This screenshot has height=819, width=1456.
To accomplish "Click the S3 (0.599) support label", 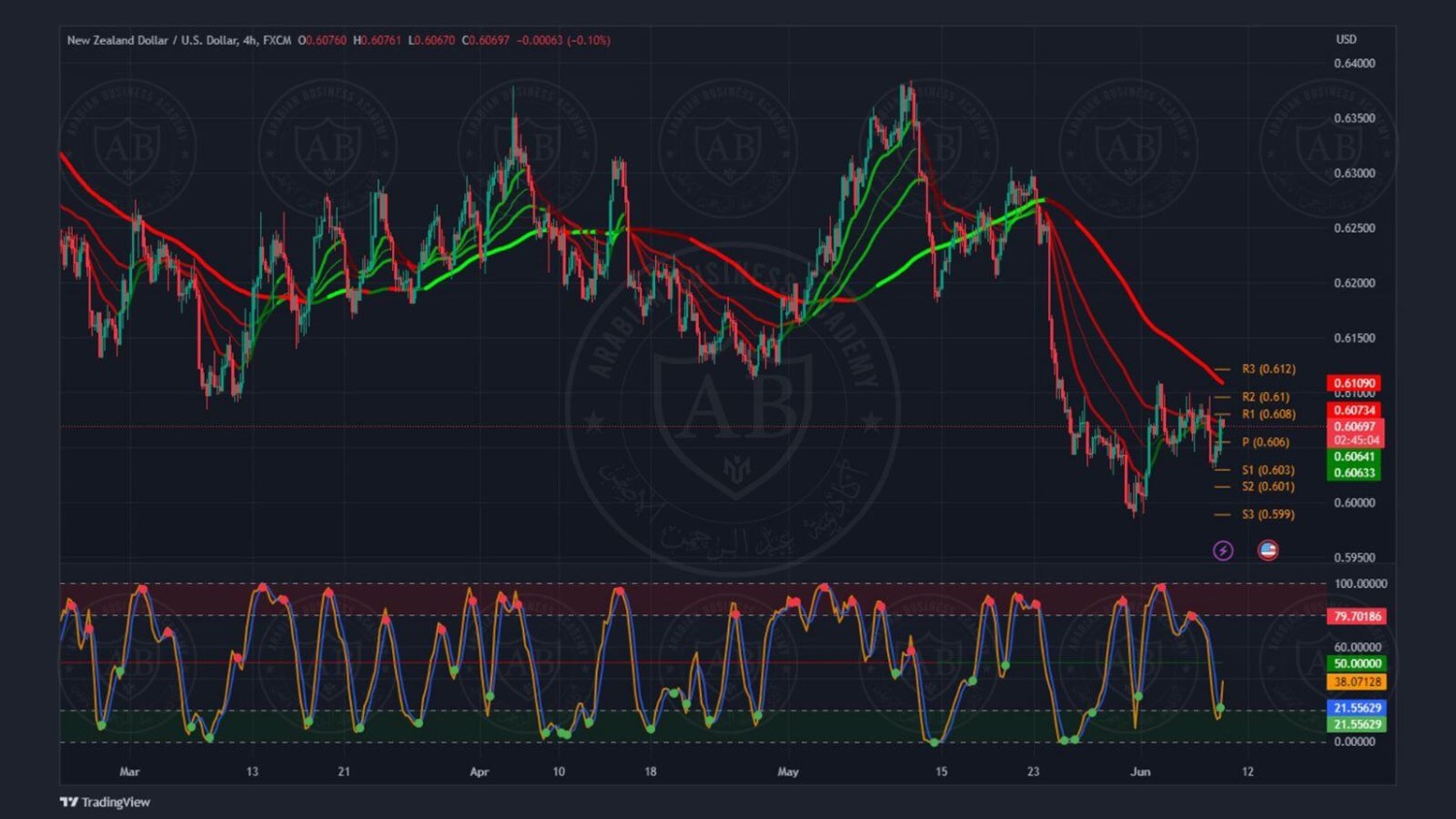I will [1268, 514].
